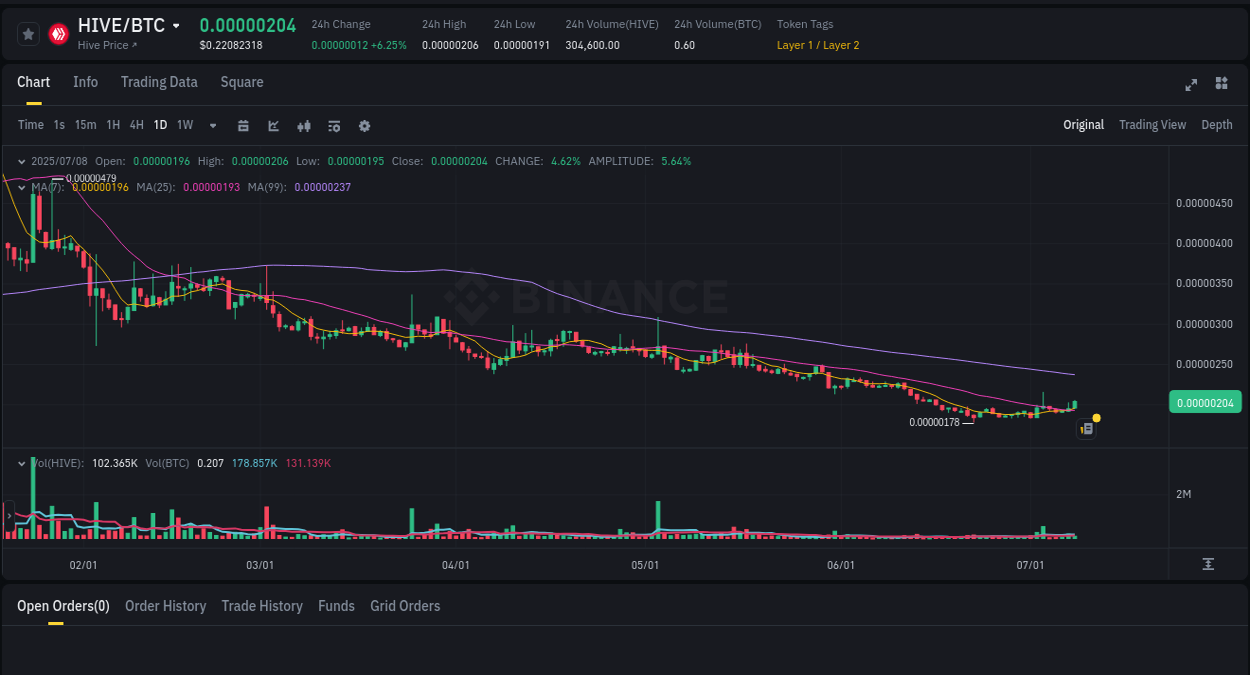The height and width of the screenshot is (675, 1250).
Task: Click the green current price label
Action: (1205, 401)
